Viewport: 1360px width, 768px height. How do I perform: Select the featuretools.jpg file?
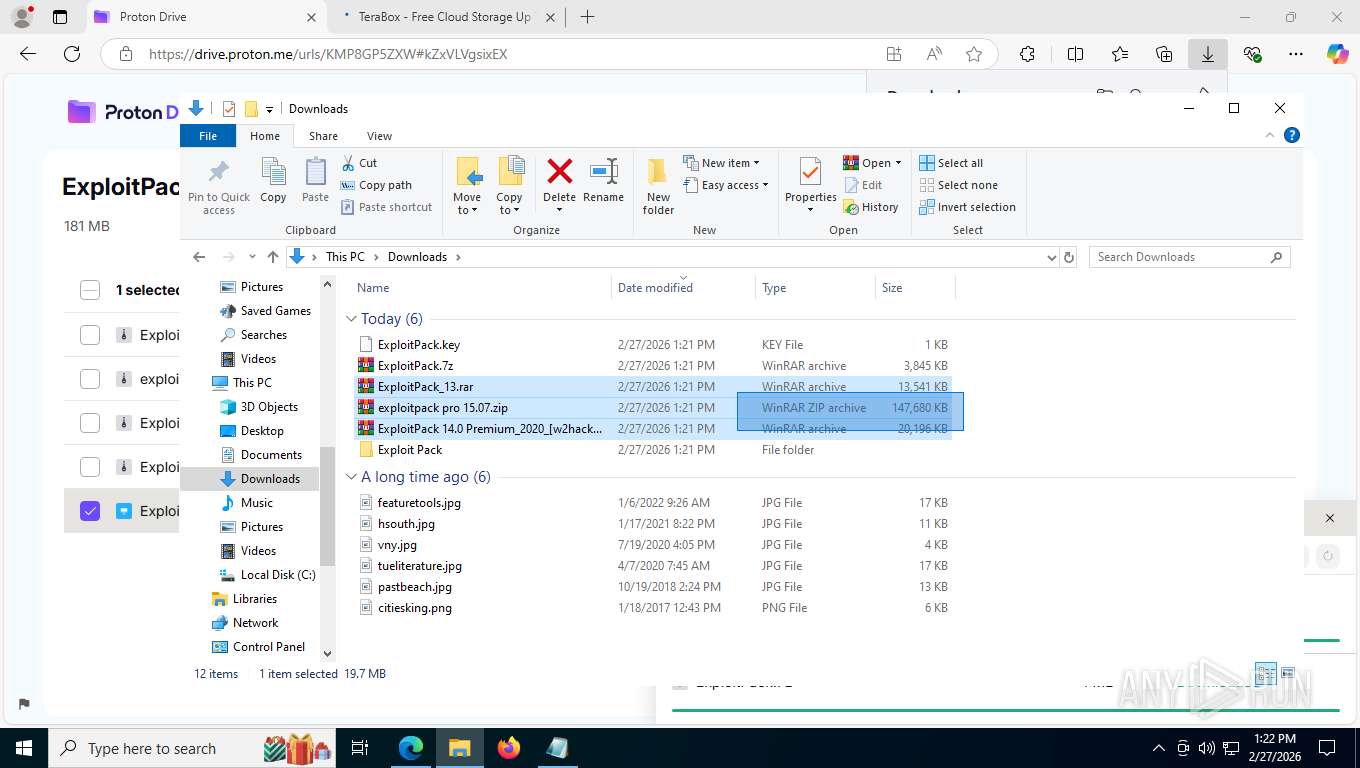(x=419, y=503)
